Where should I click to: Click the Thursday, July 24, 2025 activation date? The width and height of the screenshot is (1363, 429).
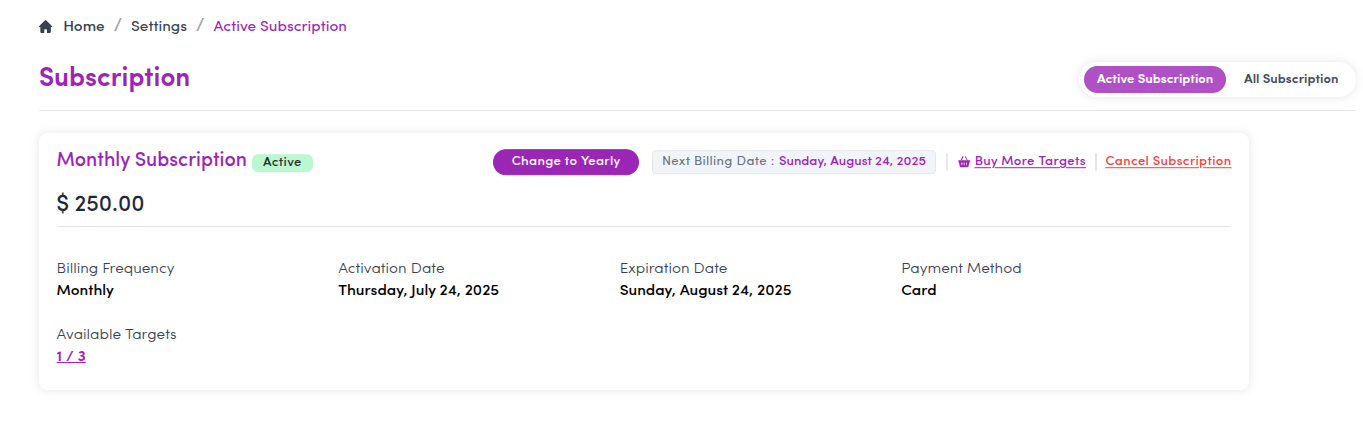pos(419,290)
